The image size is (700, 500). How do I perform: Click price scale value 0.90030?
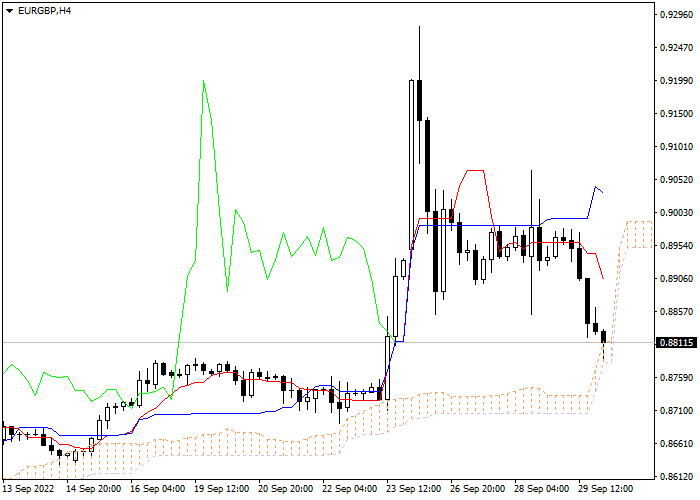677,213
